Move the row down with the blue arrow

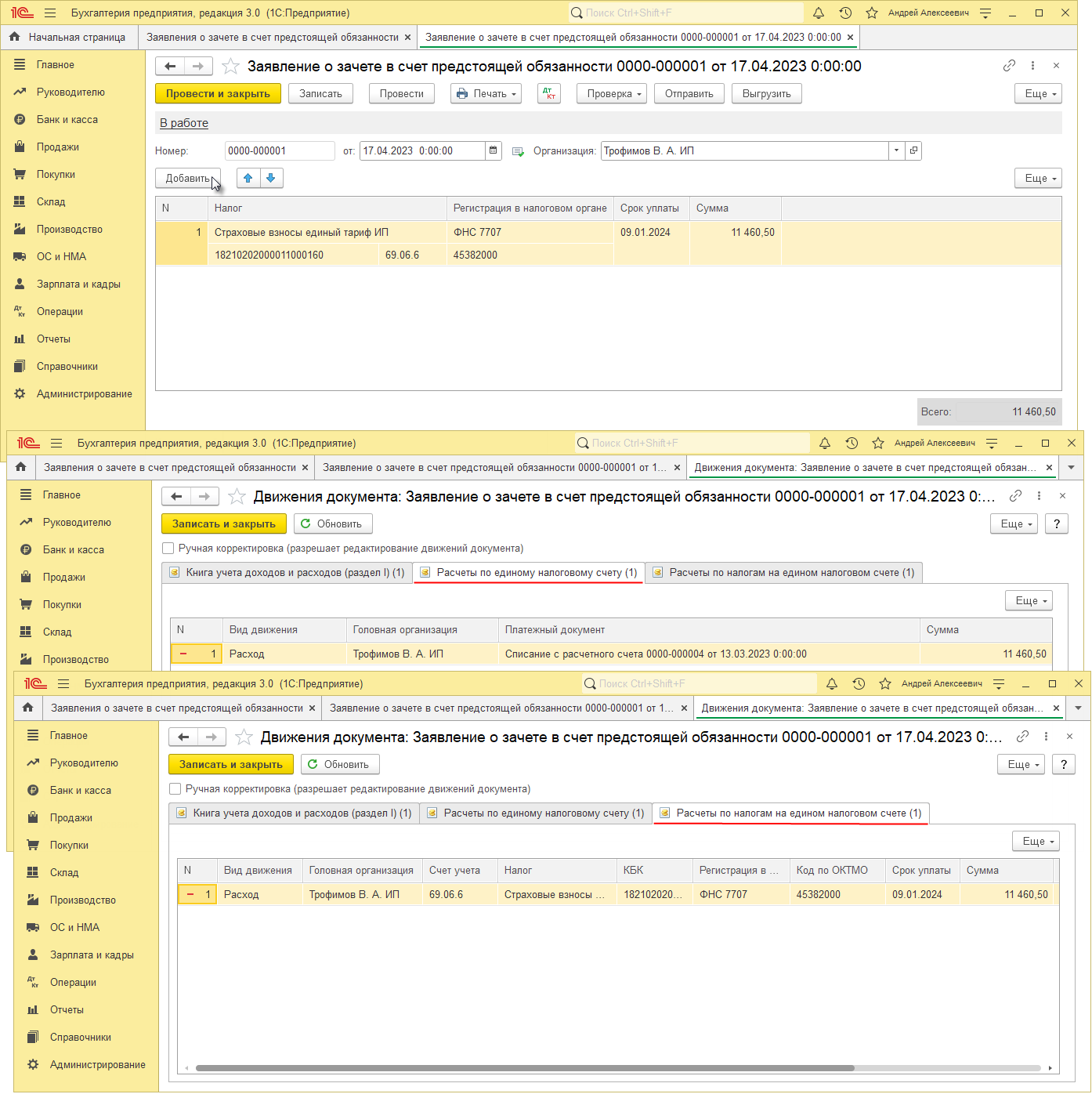coord(271,179)
